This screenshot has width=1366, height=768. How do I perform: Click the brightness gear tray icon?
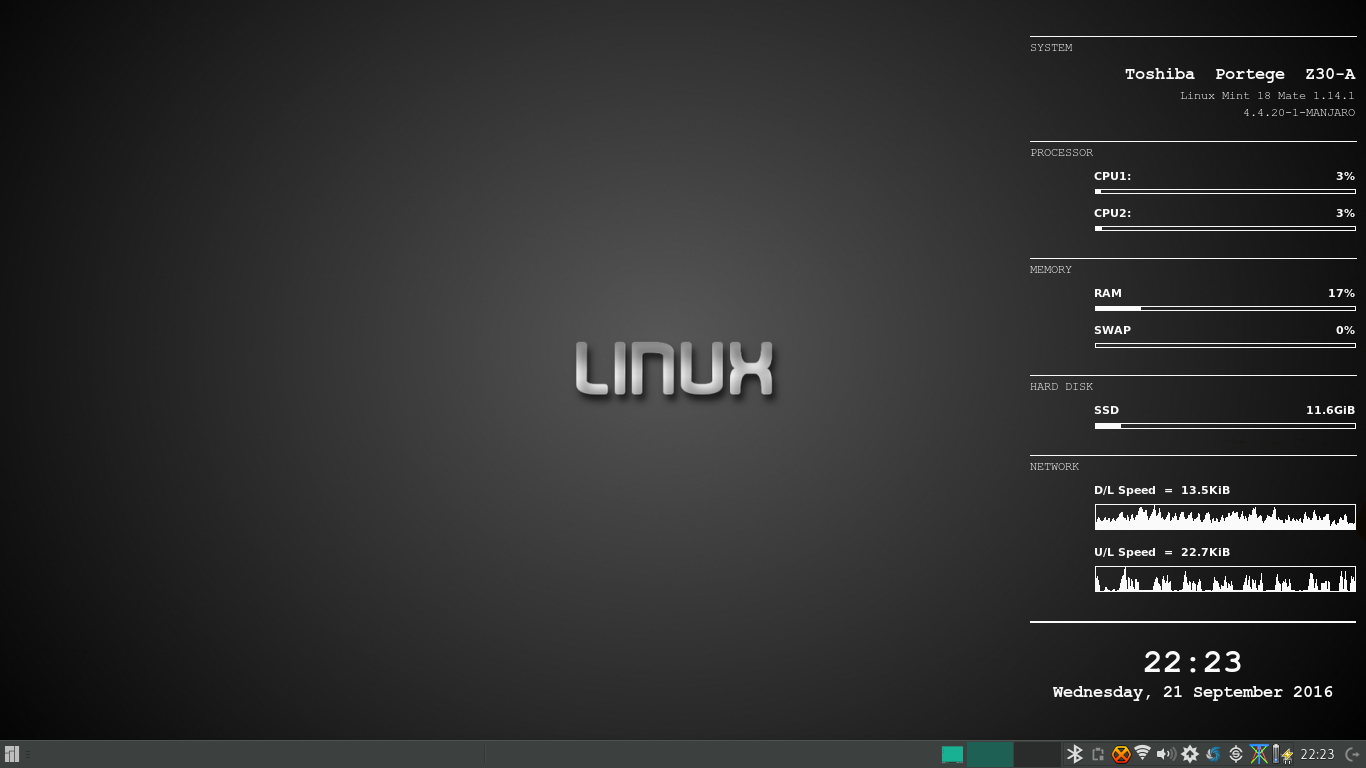point(1190,754)
